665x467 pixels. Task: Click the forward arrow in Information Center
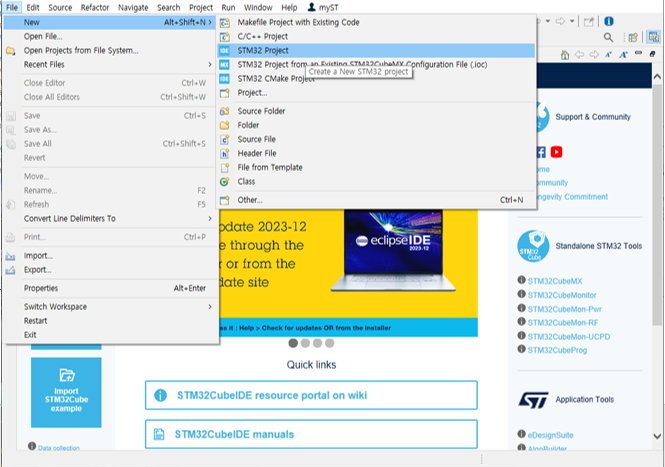594,55
